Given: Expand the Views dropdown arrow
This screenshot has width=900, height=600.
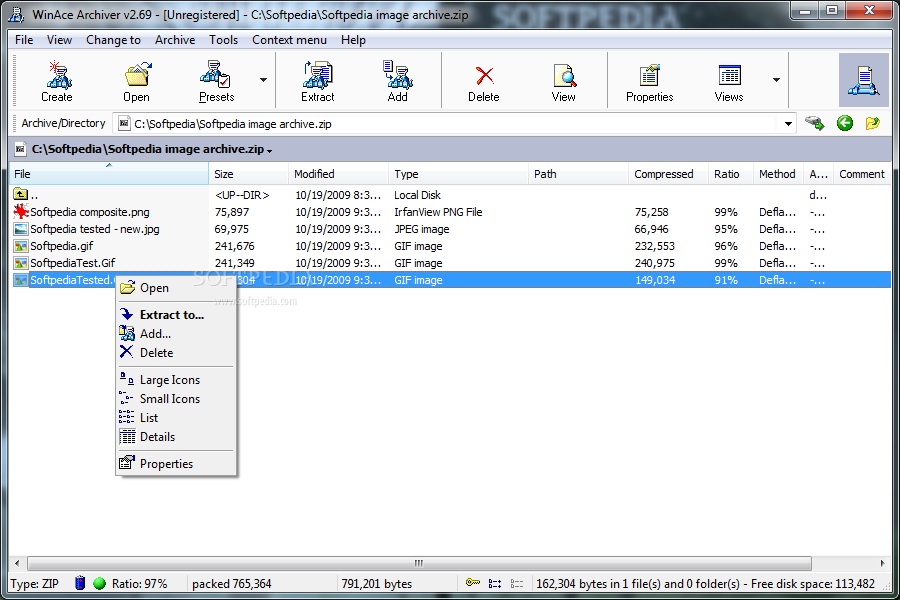Looking at the screenshot, I should tap(776, 80).
